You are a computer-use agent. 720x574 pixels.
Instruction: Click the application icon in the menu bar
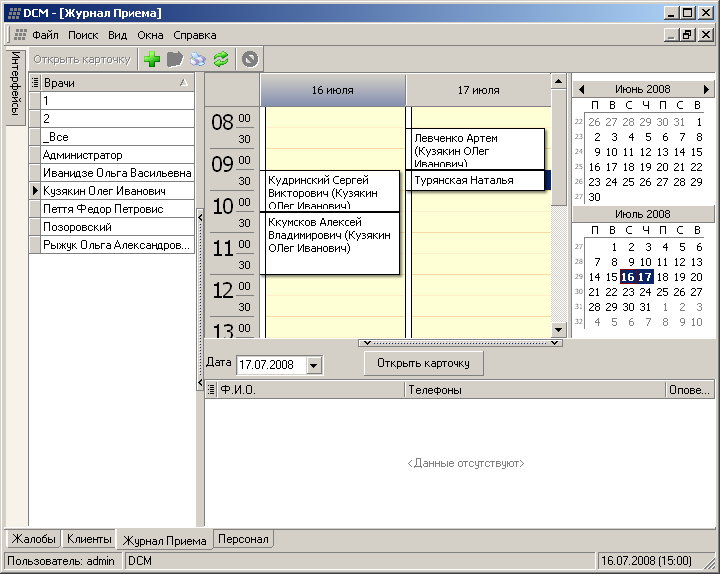tap(20, 35)
